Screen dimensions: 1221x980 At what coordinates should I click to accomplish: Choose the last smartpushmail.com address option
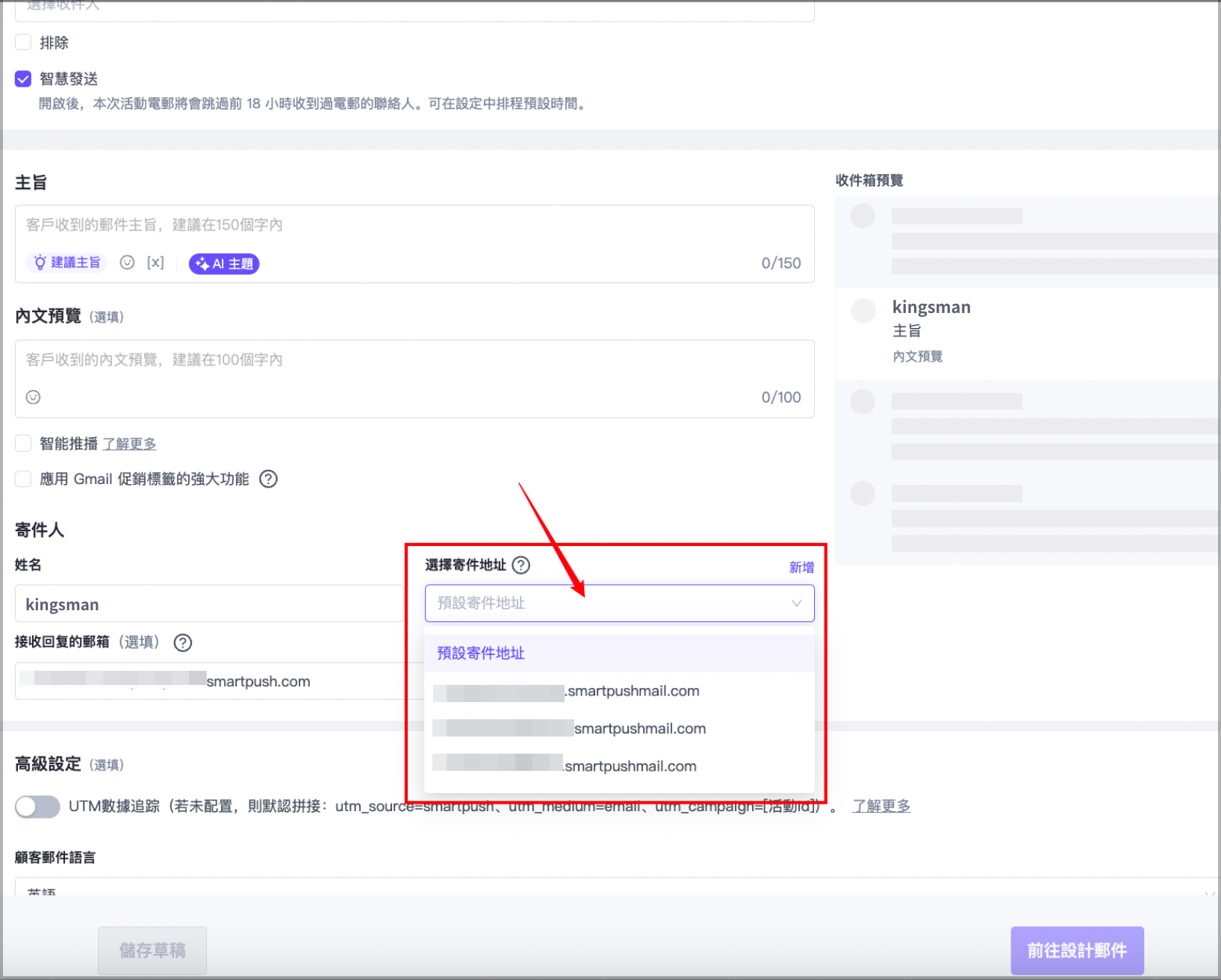pos(630,766)
